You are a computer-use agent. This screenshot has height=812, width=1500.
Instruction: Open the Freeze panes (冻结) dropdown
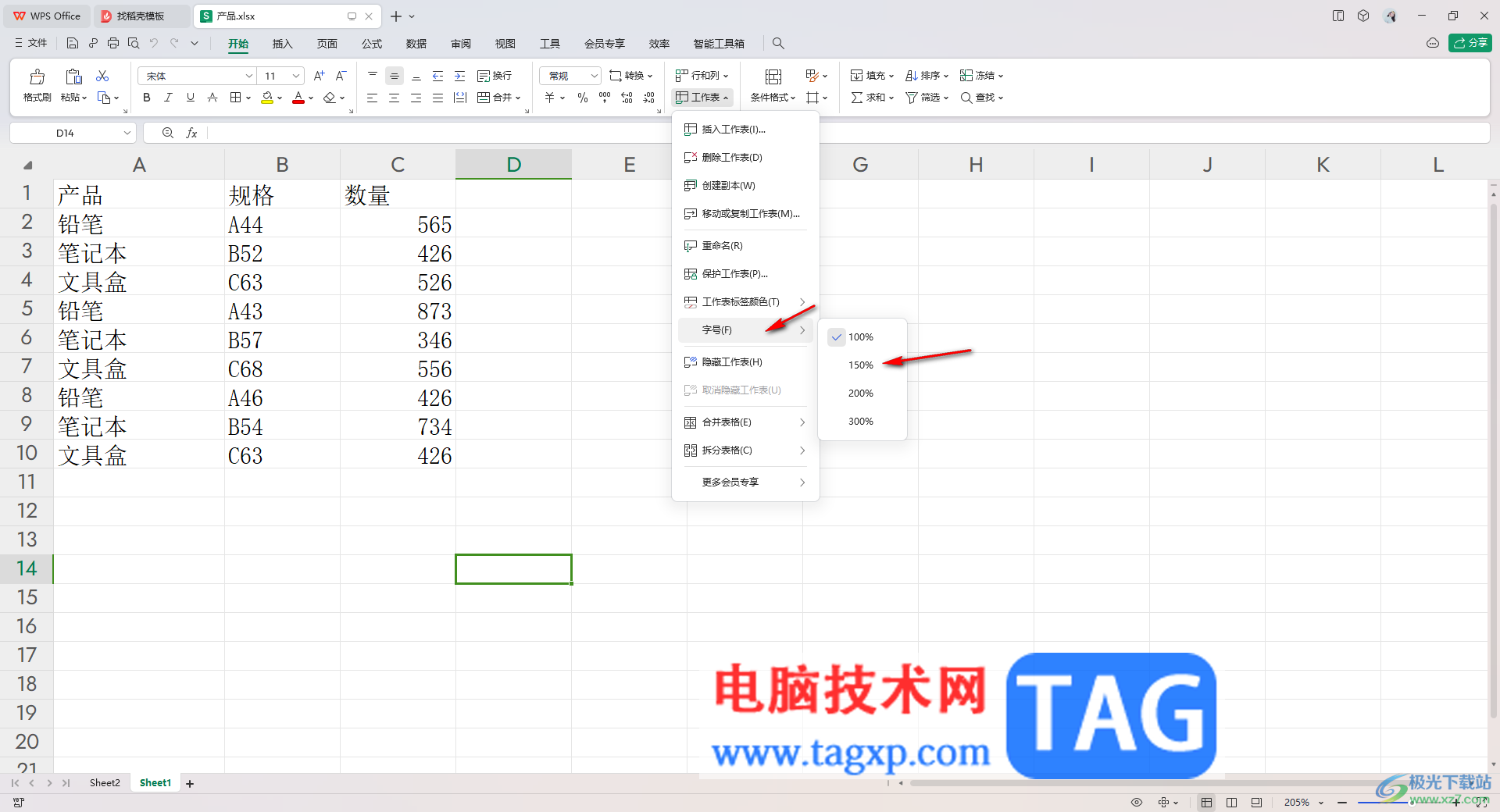[x=981, y=76]
